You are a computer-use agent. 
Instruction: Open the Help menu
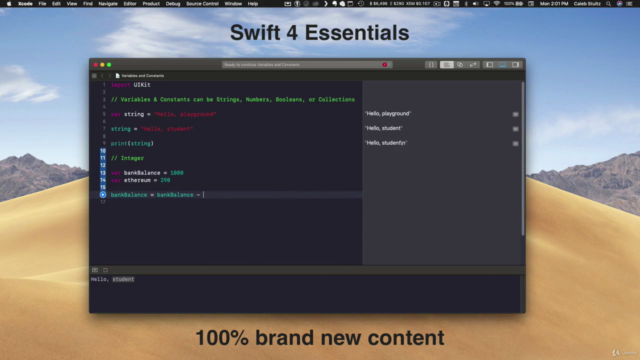pos(253,4)
